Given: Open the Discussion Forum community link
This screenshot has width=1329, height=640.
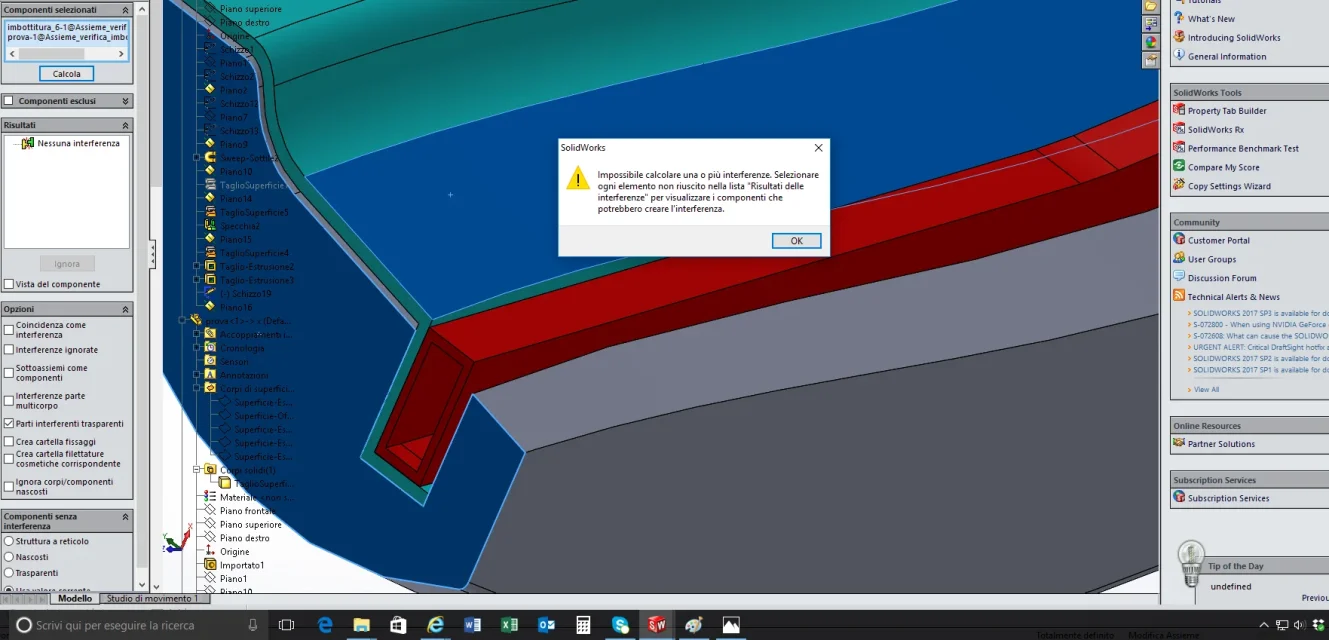Looking at the screenshot, I should (x=1221, y=278).
